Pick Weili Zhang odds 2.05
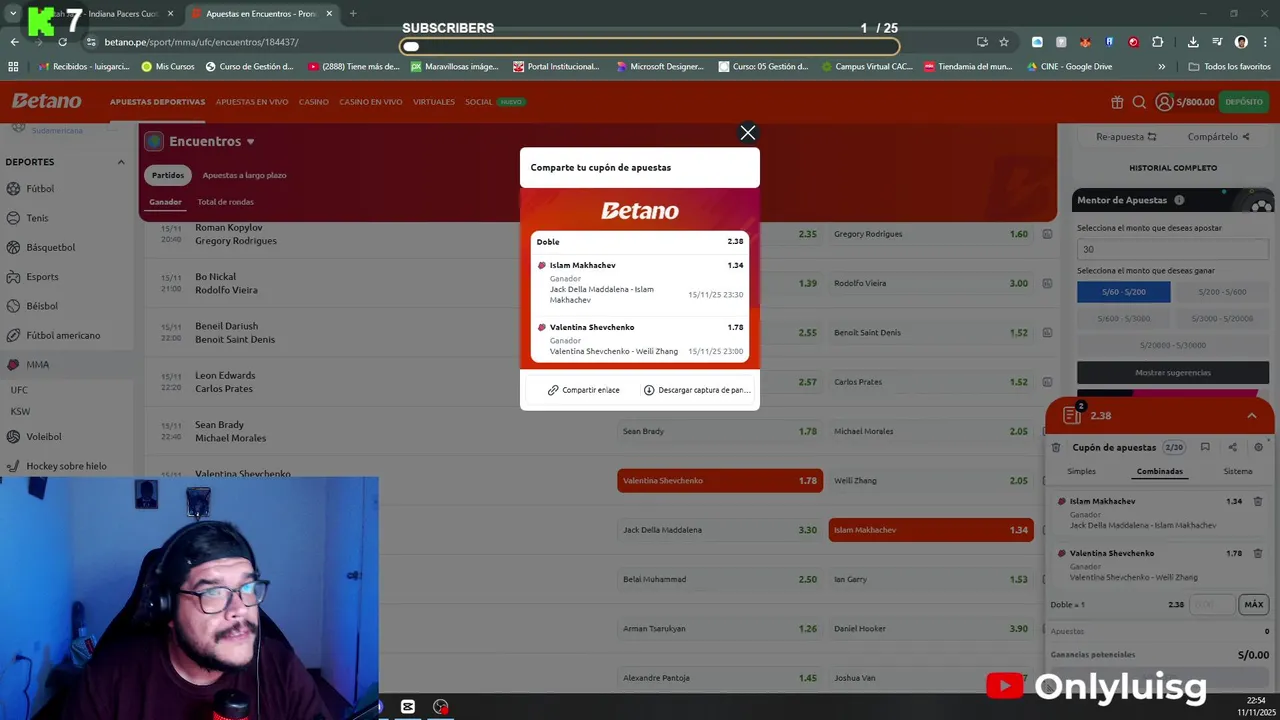This screenshot has height=720, width=1280. tap(931, 481)
